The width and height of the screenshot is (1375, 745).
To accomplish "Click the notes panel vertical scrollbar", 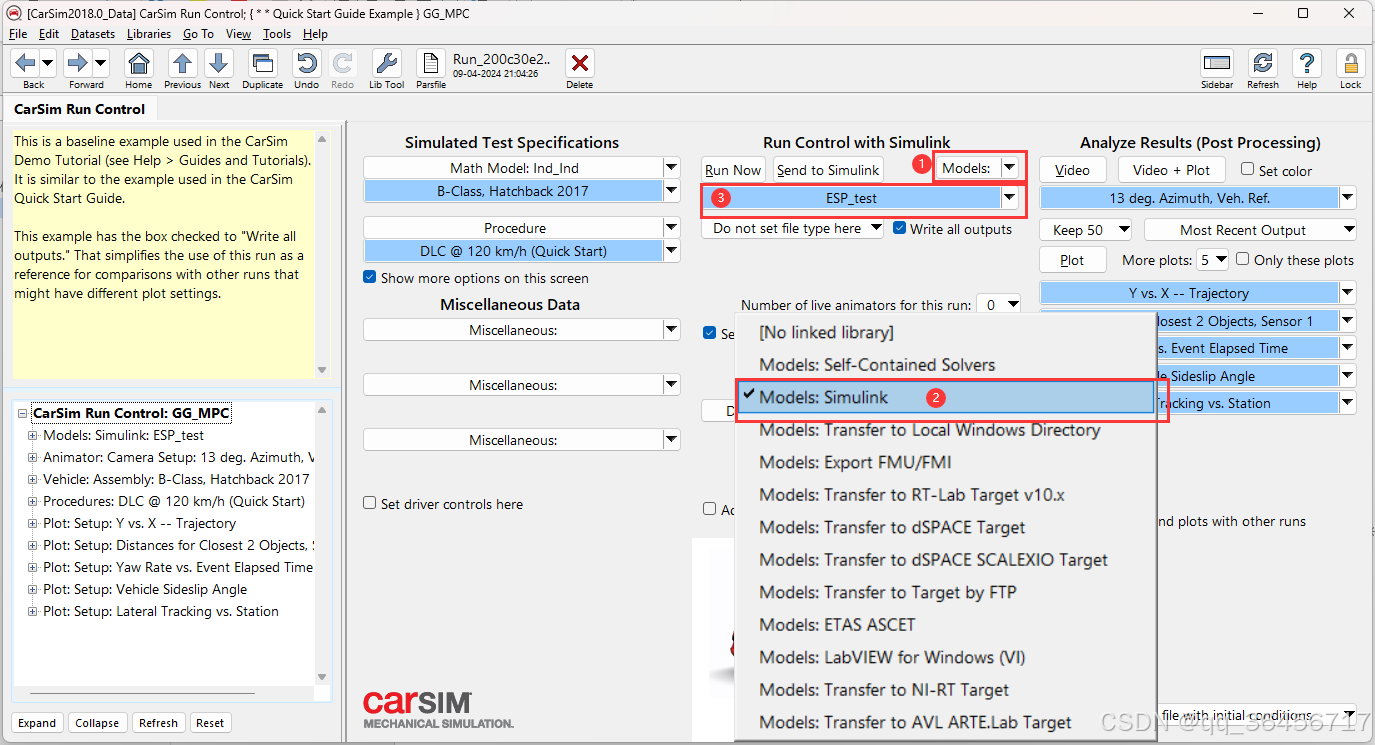I will click(322, 254).
